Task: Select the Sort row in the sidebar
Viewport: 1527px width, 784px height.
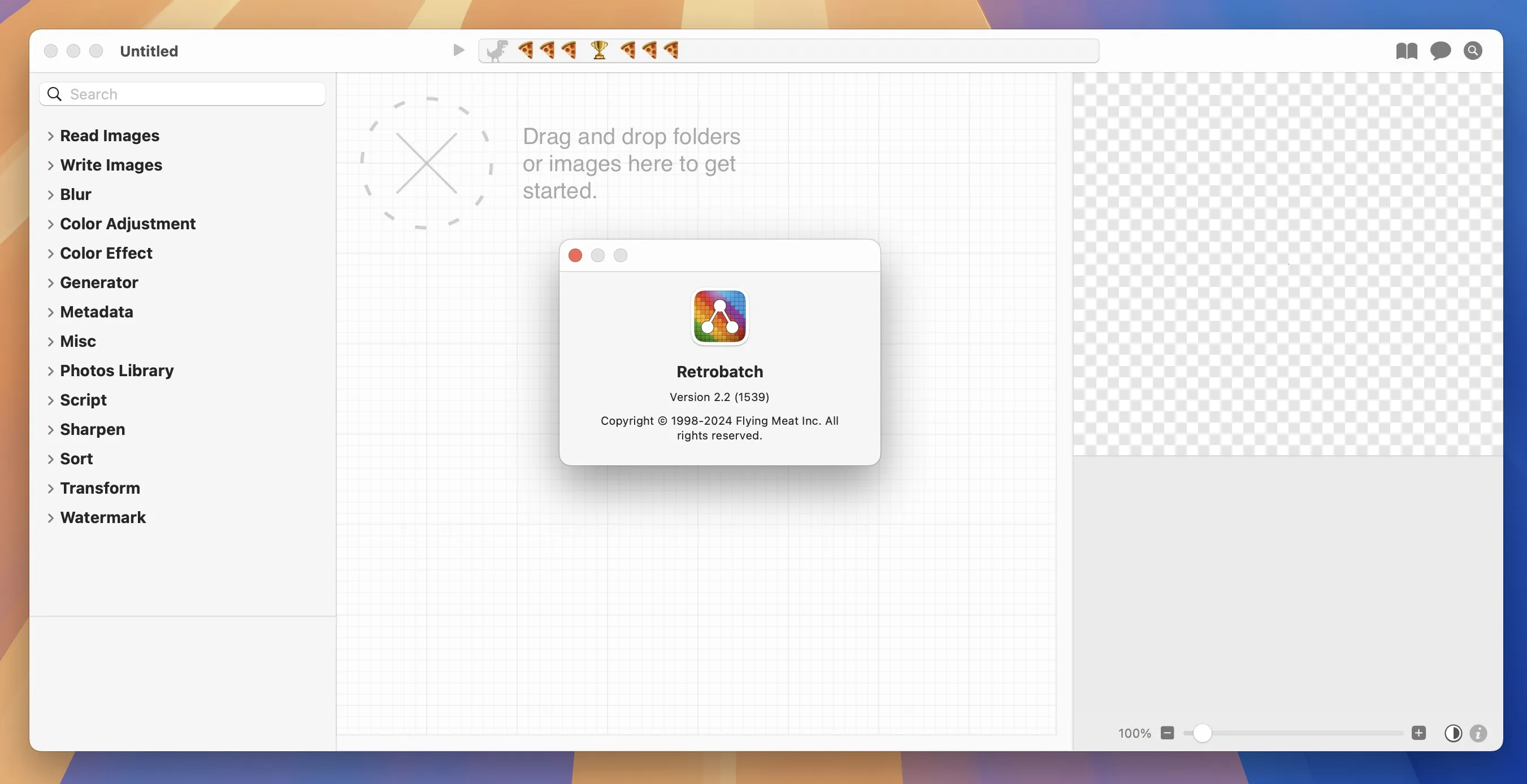Action: coord(183,459)
